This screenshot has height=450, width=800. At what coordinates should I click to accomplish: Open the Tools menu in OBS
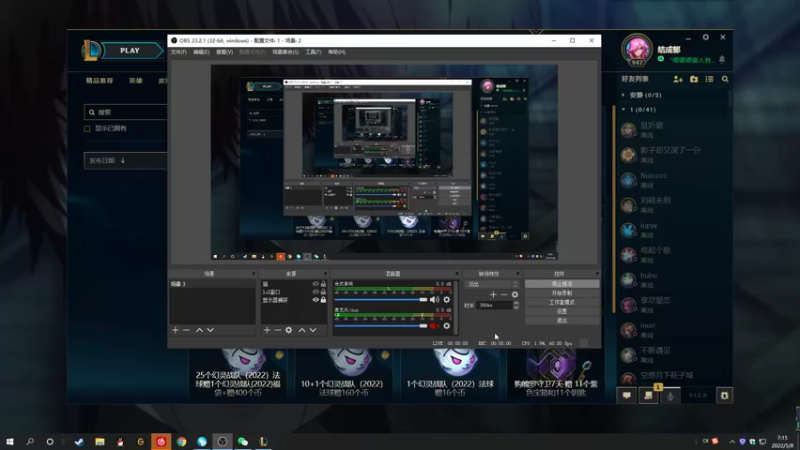pos(313,52)
